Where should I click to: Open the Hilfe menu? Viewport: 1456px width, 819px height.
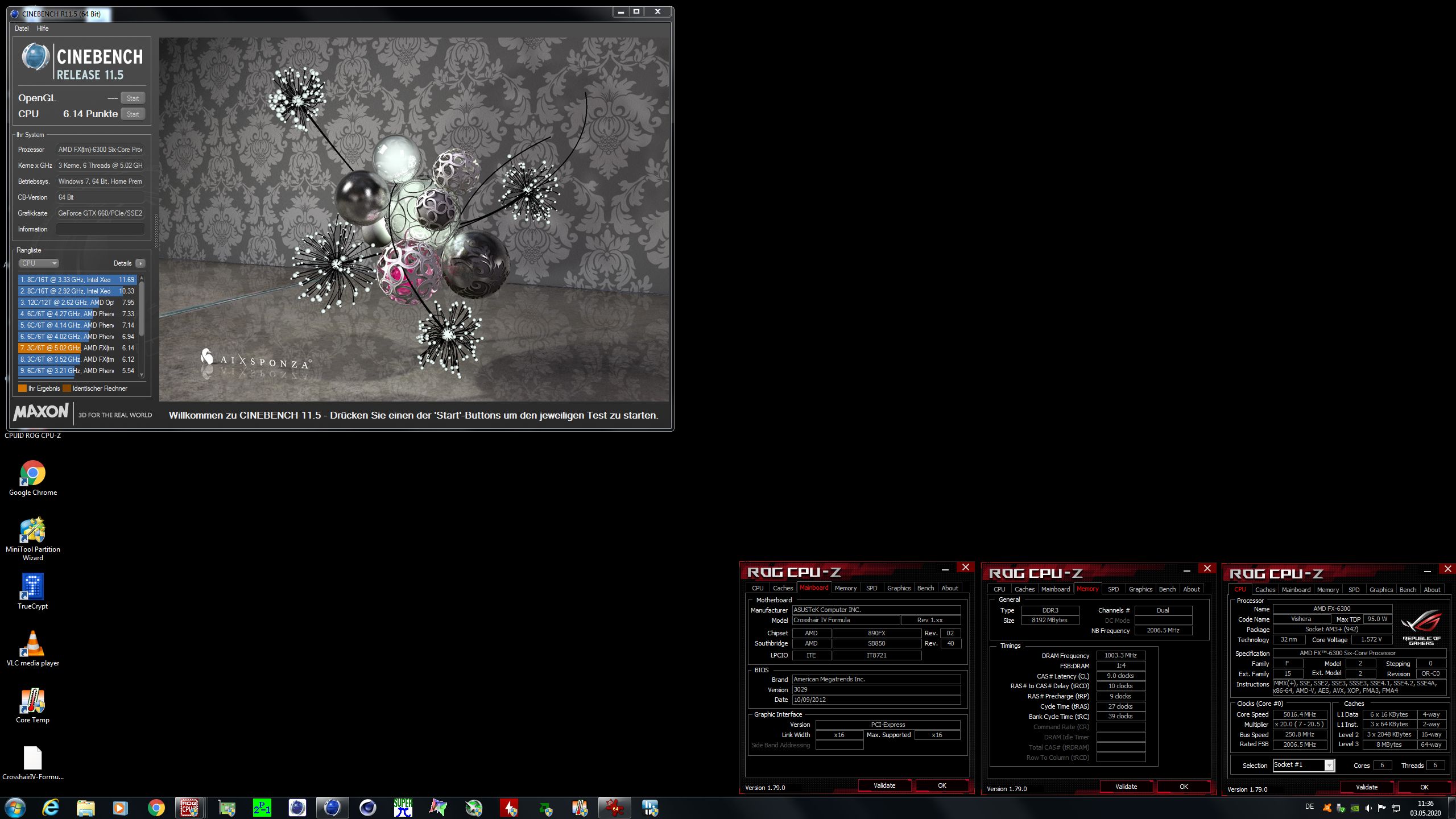tap(43, 28)
